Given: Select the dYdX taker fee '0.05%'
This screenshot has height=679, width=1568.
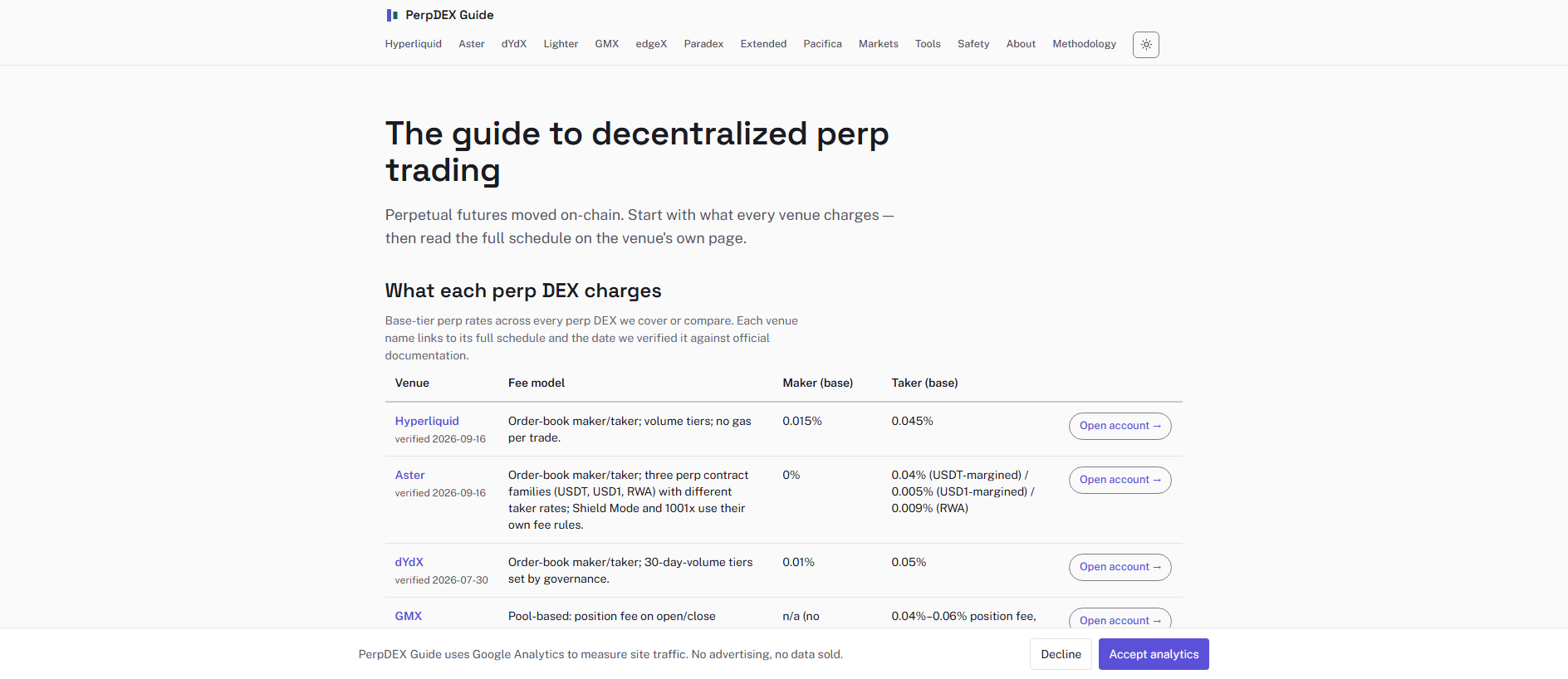Looking at the screenshot, I should 909,562.
